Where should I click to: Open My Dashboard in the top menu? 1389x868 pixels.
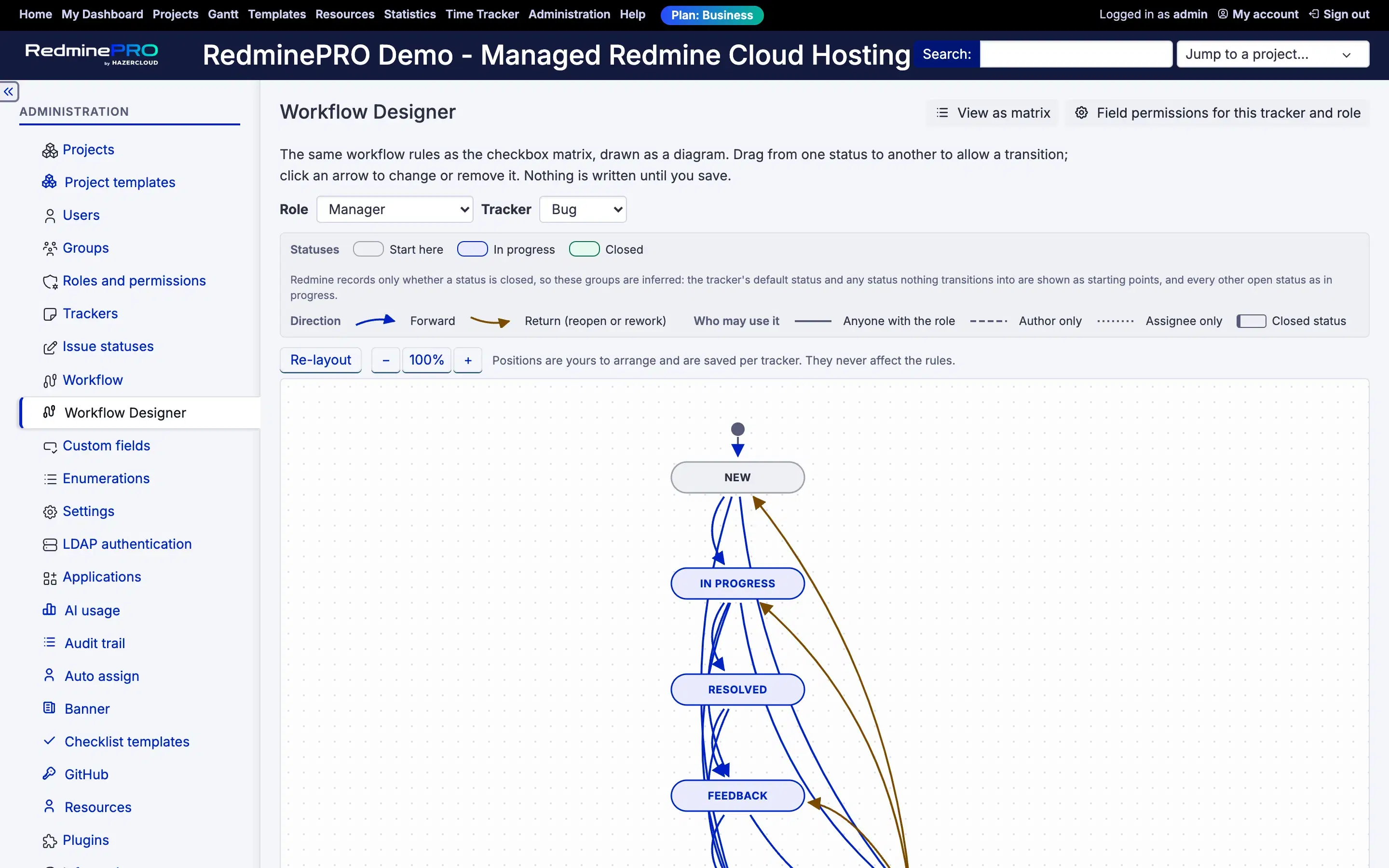coord(102,14)
